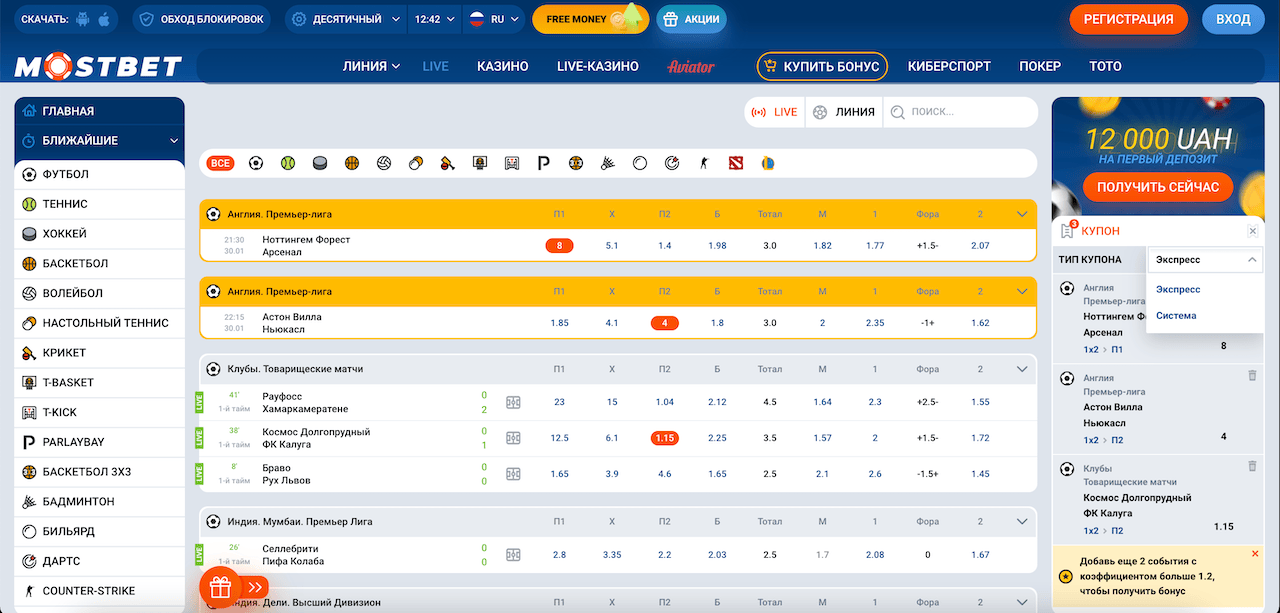The height and width of the screenshot is (613, 1280).
Task: Click the Apple download icon
Action: pos(104,19)
